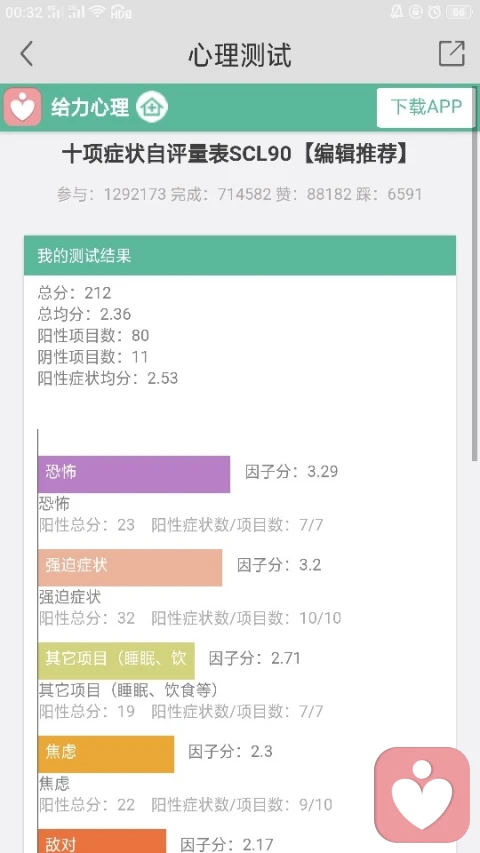Screen dimensions: 480x853
Task: Open the 给力心理 brand link
Action: point(90,107)
